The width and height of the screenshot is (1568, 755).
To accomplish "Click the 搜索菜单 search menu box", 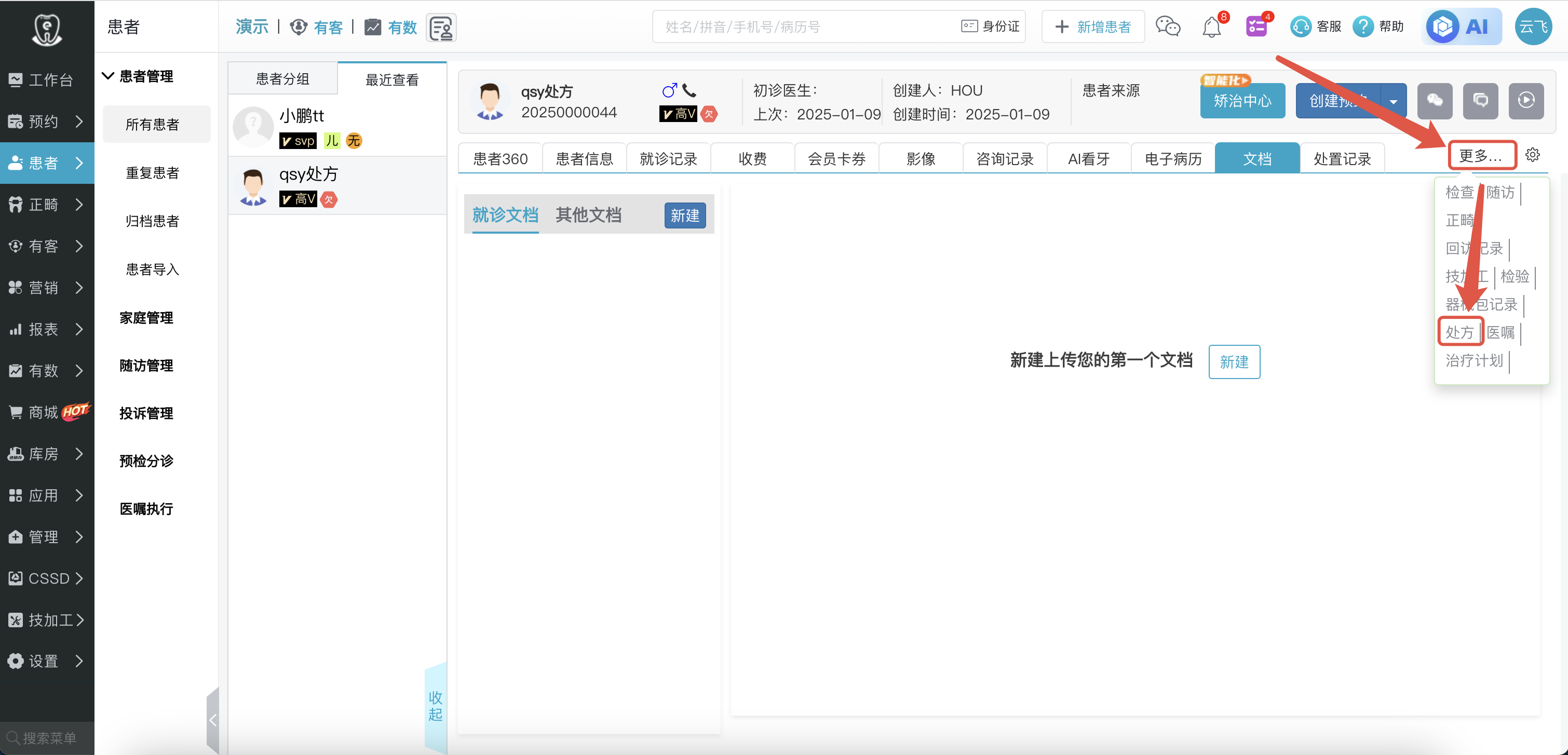I will [x=47, y=738].
